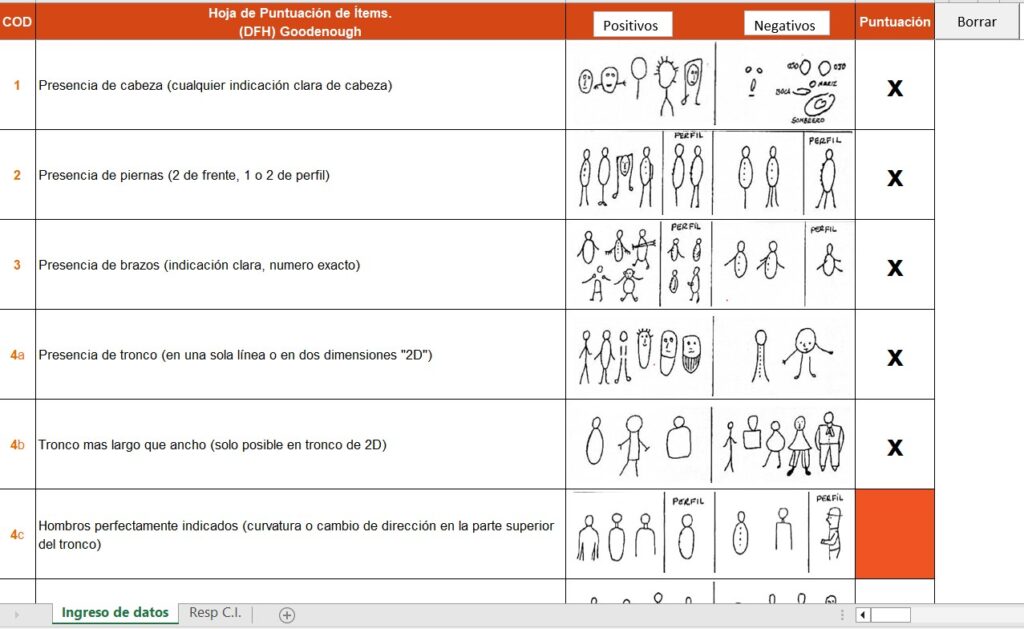
Task: Click the Borrar button
Action: (976, 21)
